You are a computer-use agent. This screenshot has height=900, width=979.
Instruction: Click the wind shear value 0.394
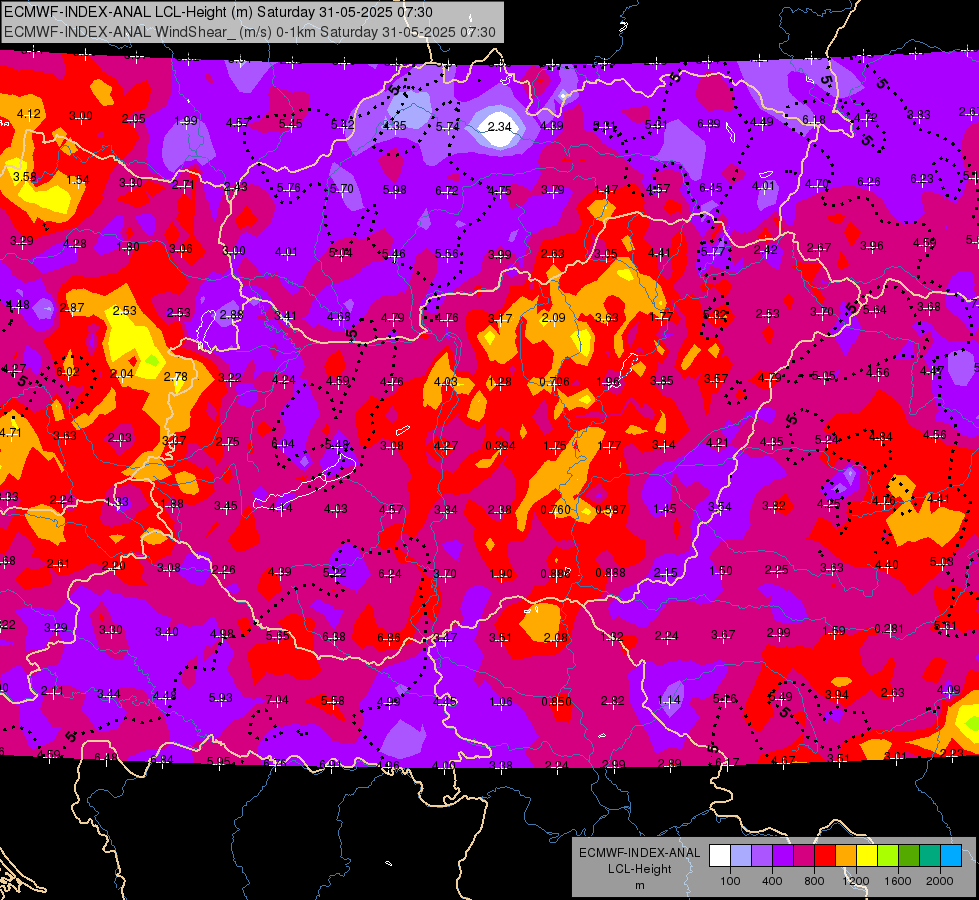[500, 446]
